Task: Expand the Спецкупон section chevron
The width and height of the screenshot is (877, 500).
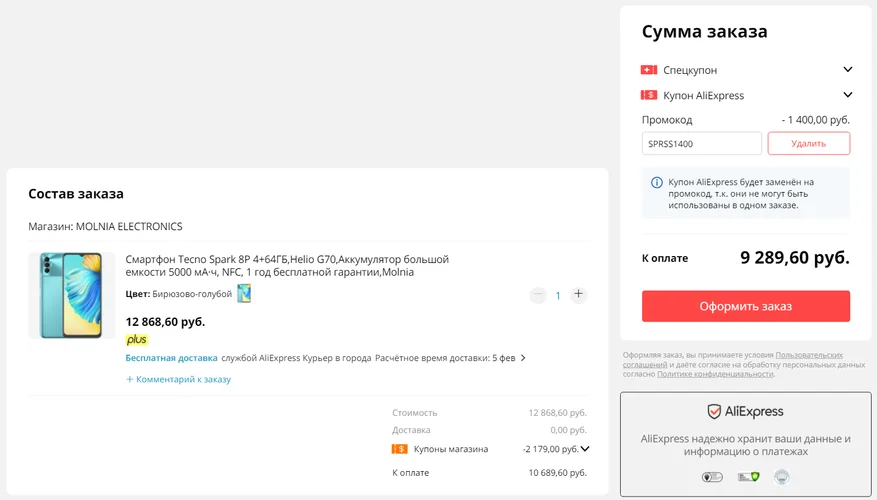Action: [x=847, y=69]
